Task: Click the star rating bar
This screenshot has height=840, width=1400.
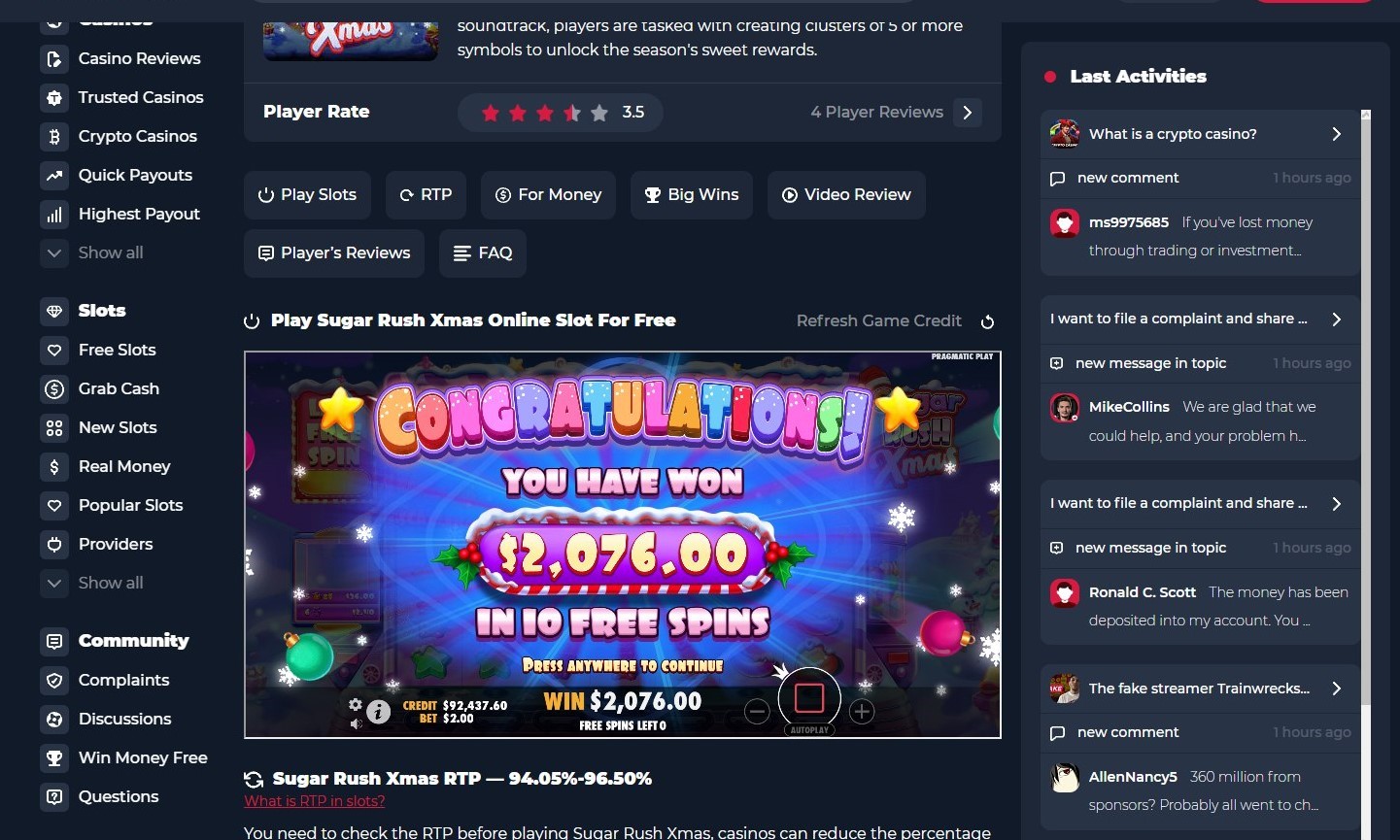Action: coord(561,113)
